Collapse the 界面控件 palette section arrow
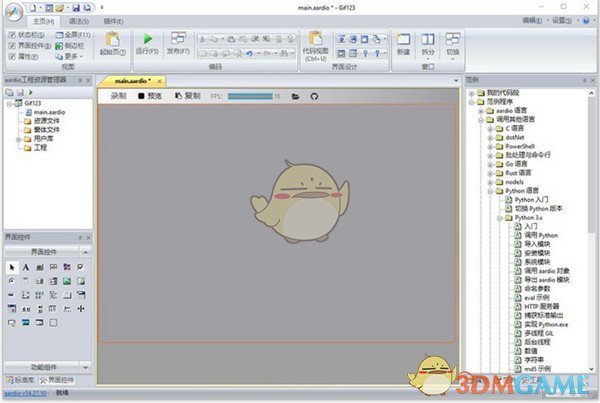The height and width of the screenshot is (403, 600). (85, 252)
